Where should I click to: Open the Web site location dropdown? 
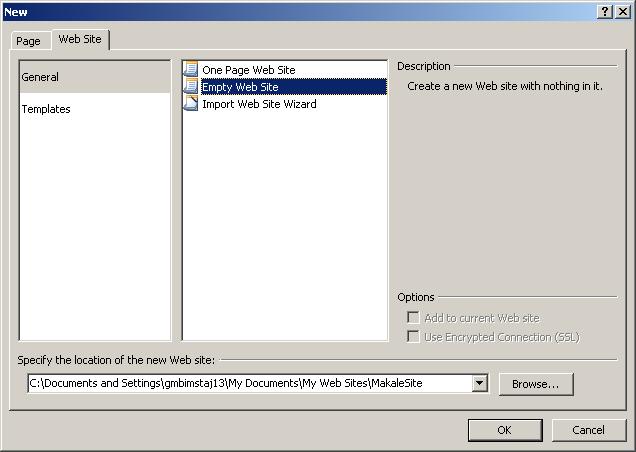tap(479, 383)
